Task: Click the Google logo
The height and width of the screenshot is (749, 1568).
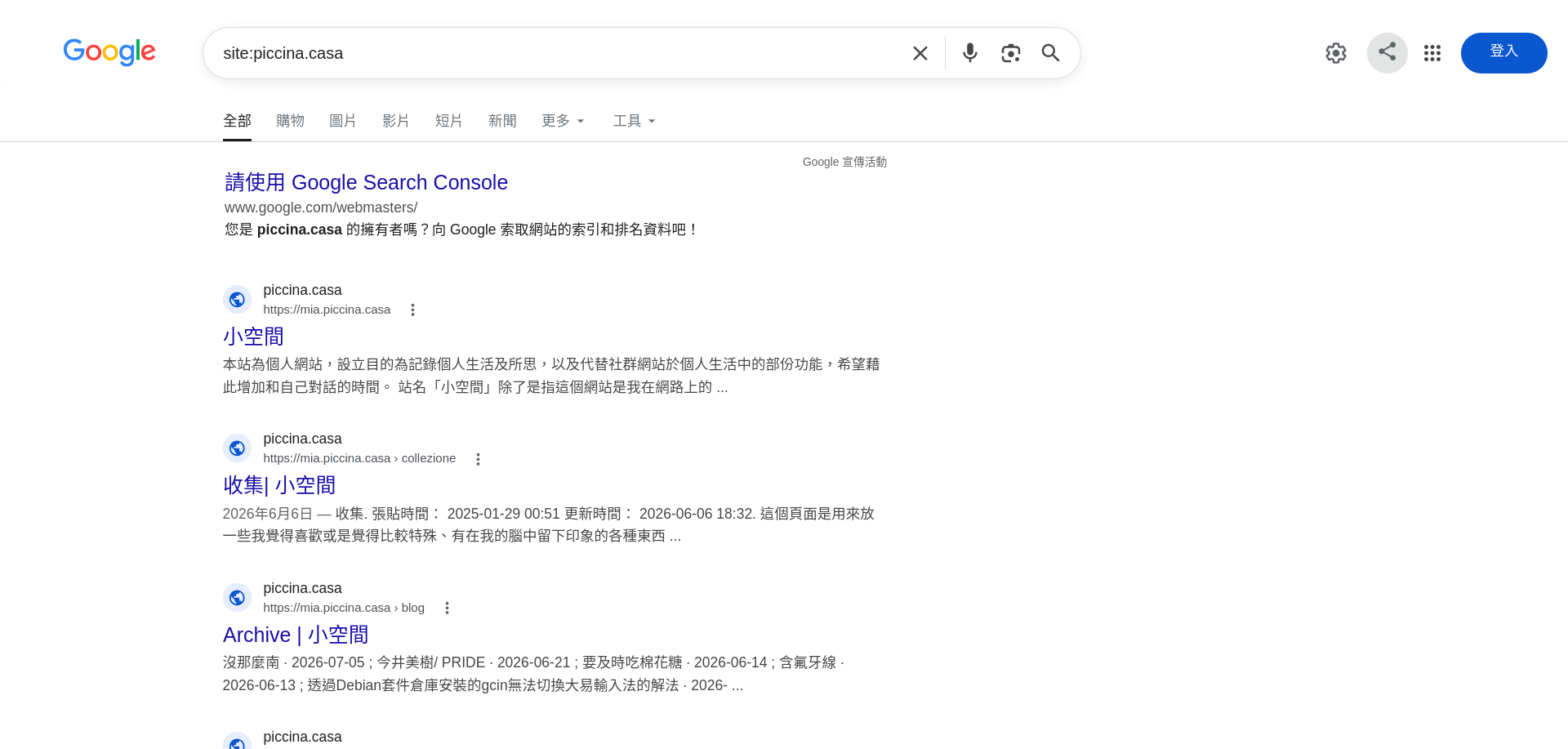Action: pos(109,51)
